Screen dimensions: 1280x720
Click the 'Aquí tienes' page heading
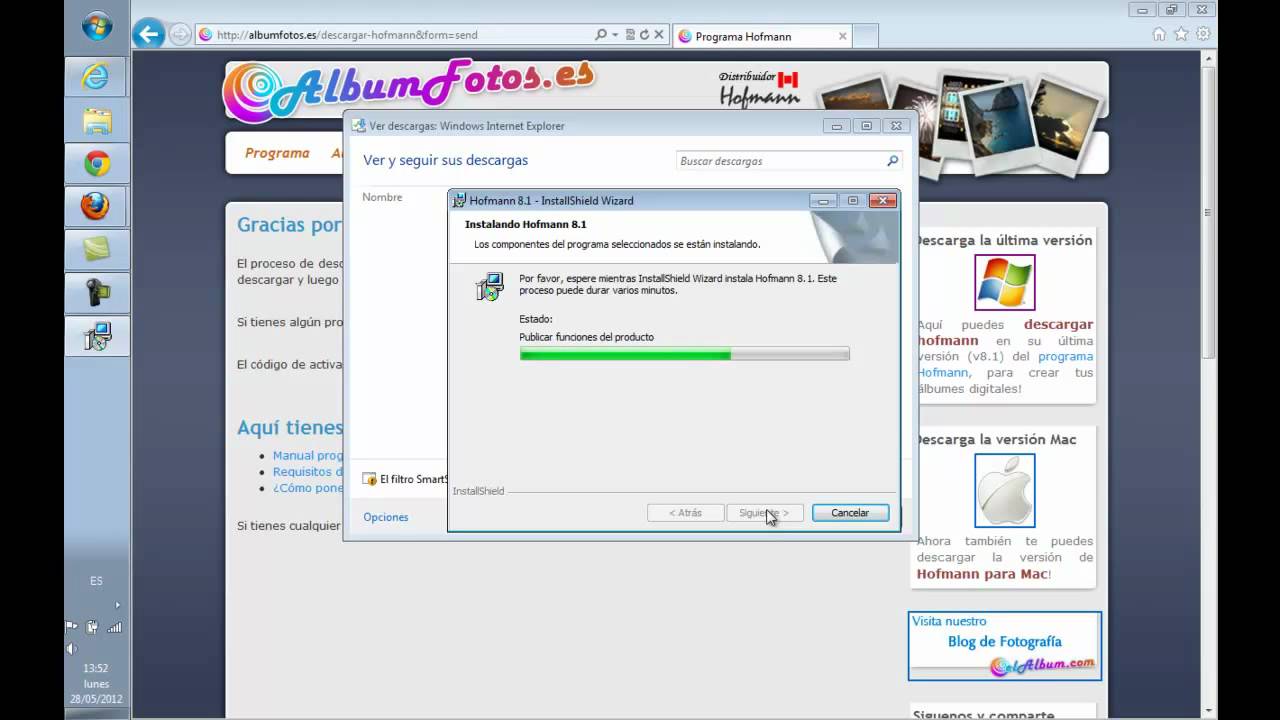click(x=290, y=427)
